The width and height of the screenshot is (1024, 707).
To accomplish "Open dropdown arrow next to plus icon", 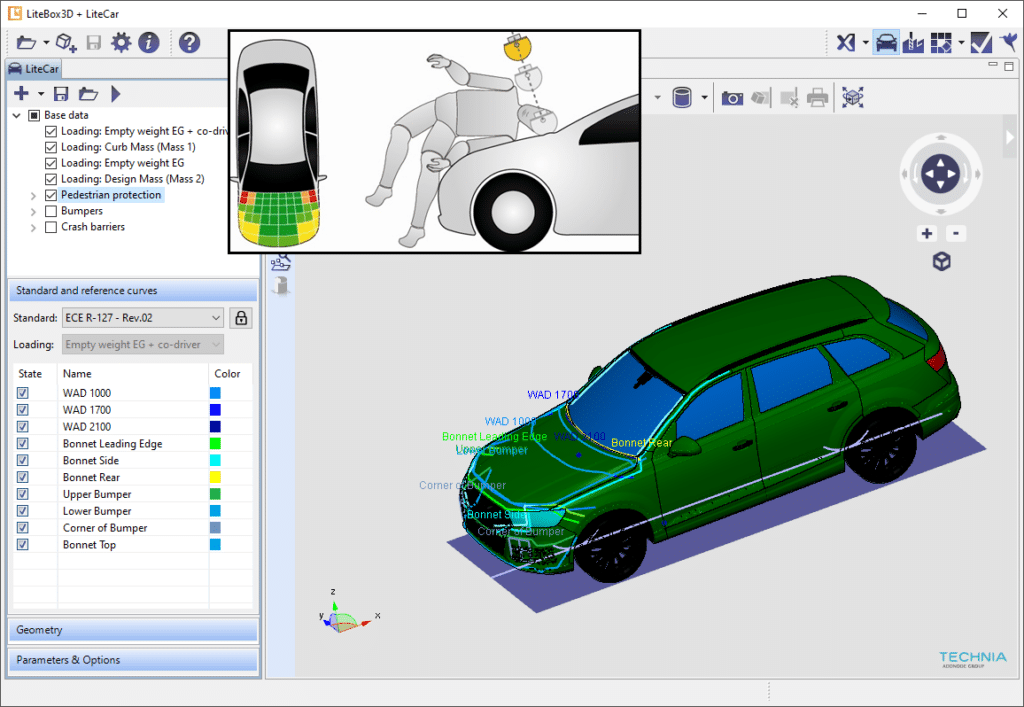I will (41, 94).
